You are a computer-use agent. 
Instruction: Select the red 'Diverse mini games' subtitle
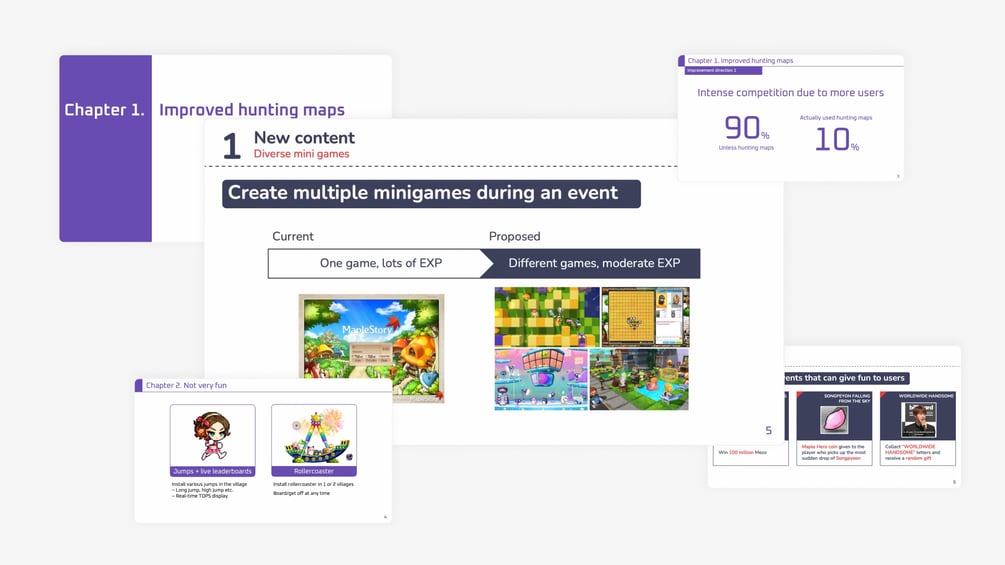[301, 154]
